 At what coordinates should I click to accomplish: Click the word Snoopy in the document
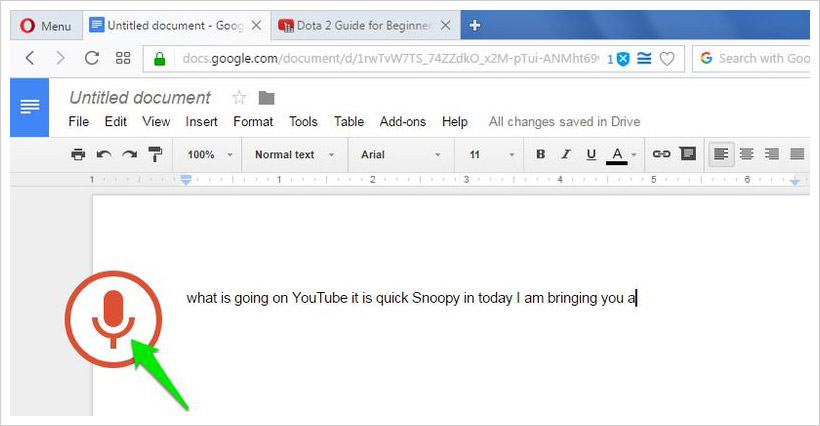click(436, 298)
